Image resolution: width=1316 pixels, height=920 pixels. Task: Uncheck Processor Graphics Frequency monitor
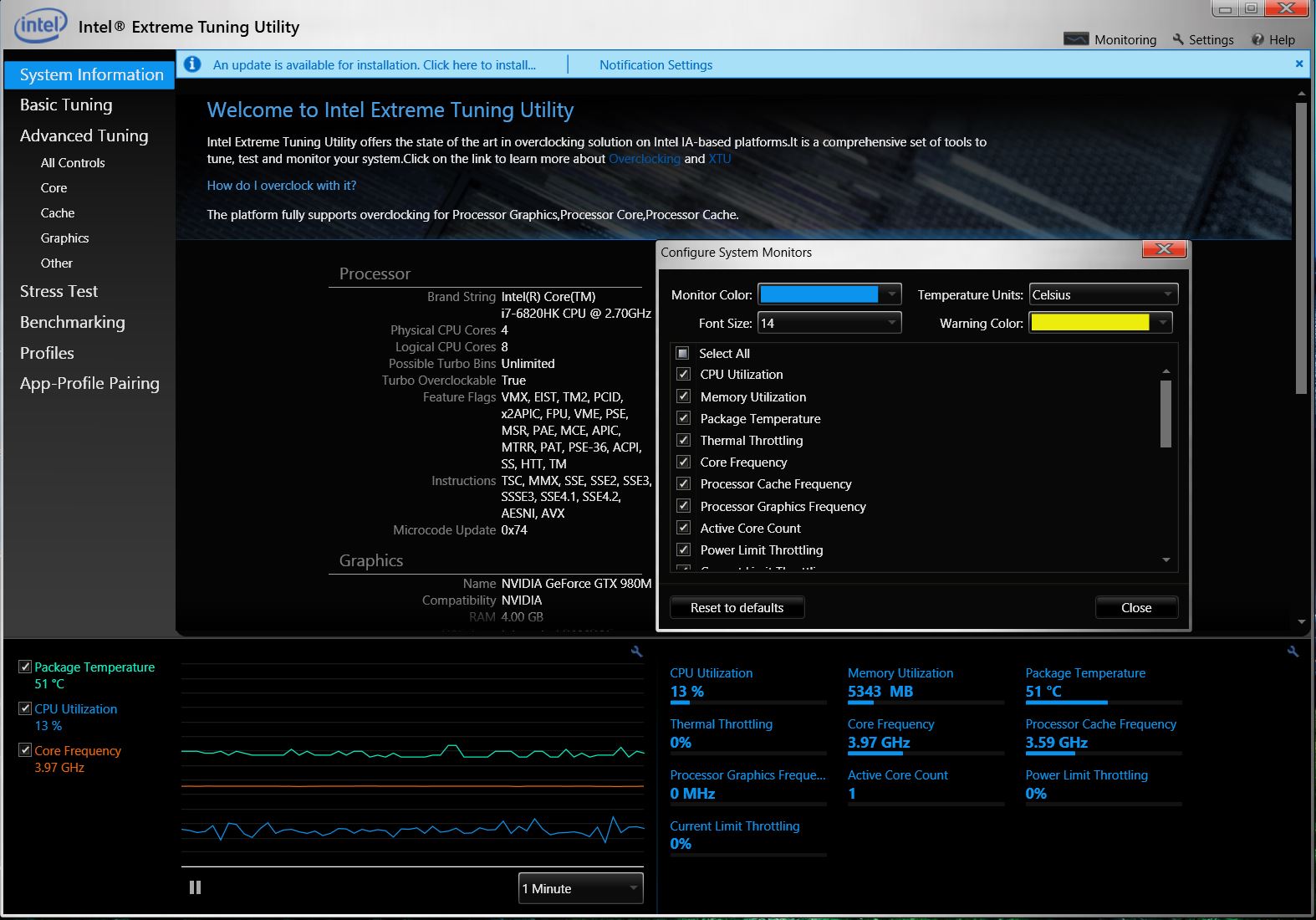[x=683, y=506]
